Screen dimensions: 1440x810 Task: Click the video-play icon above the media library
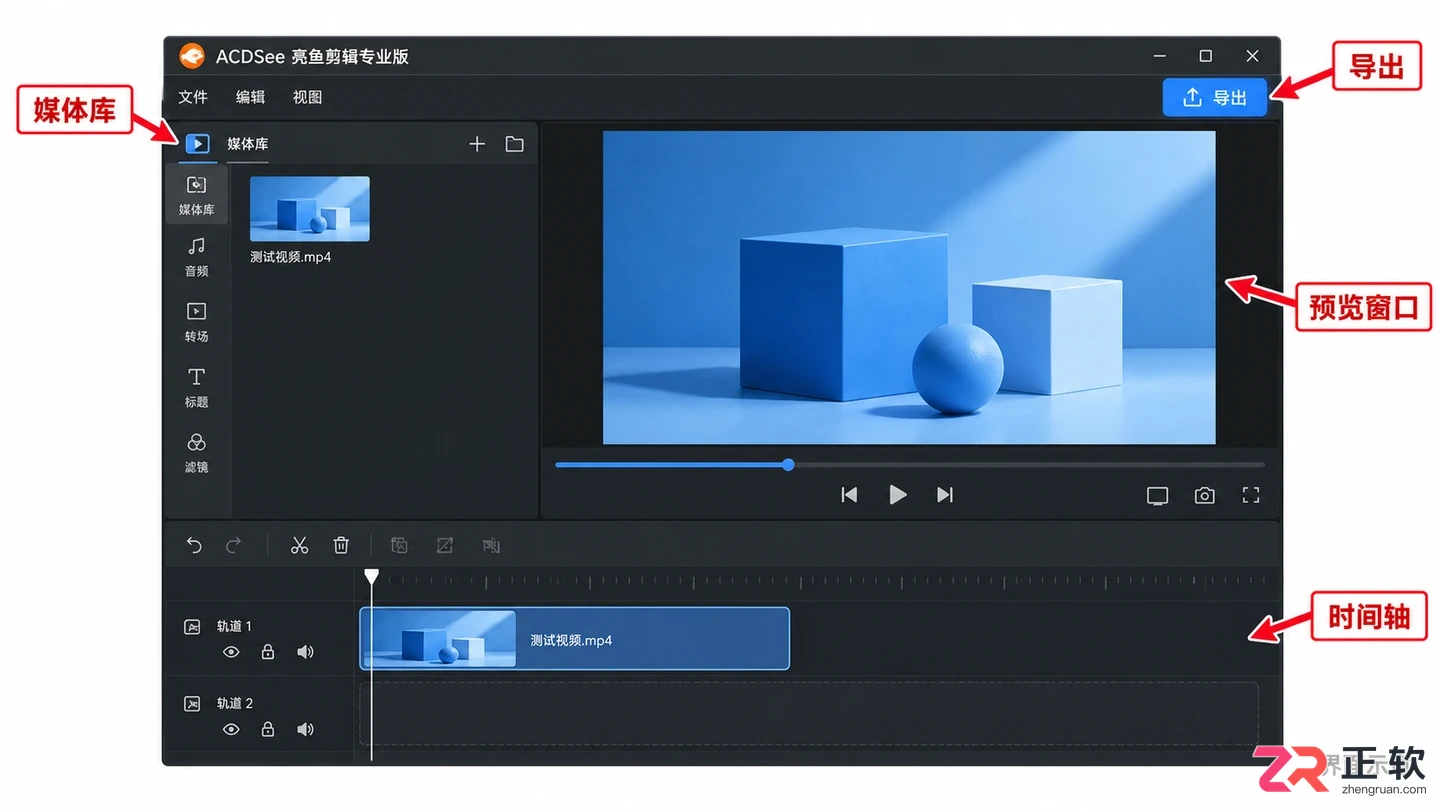(198, 144)
